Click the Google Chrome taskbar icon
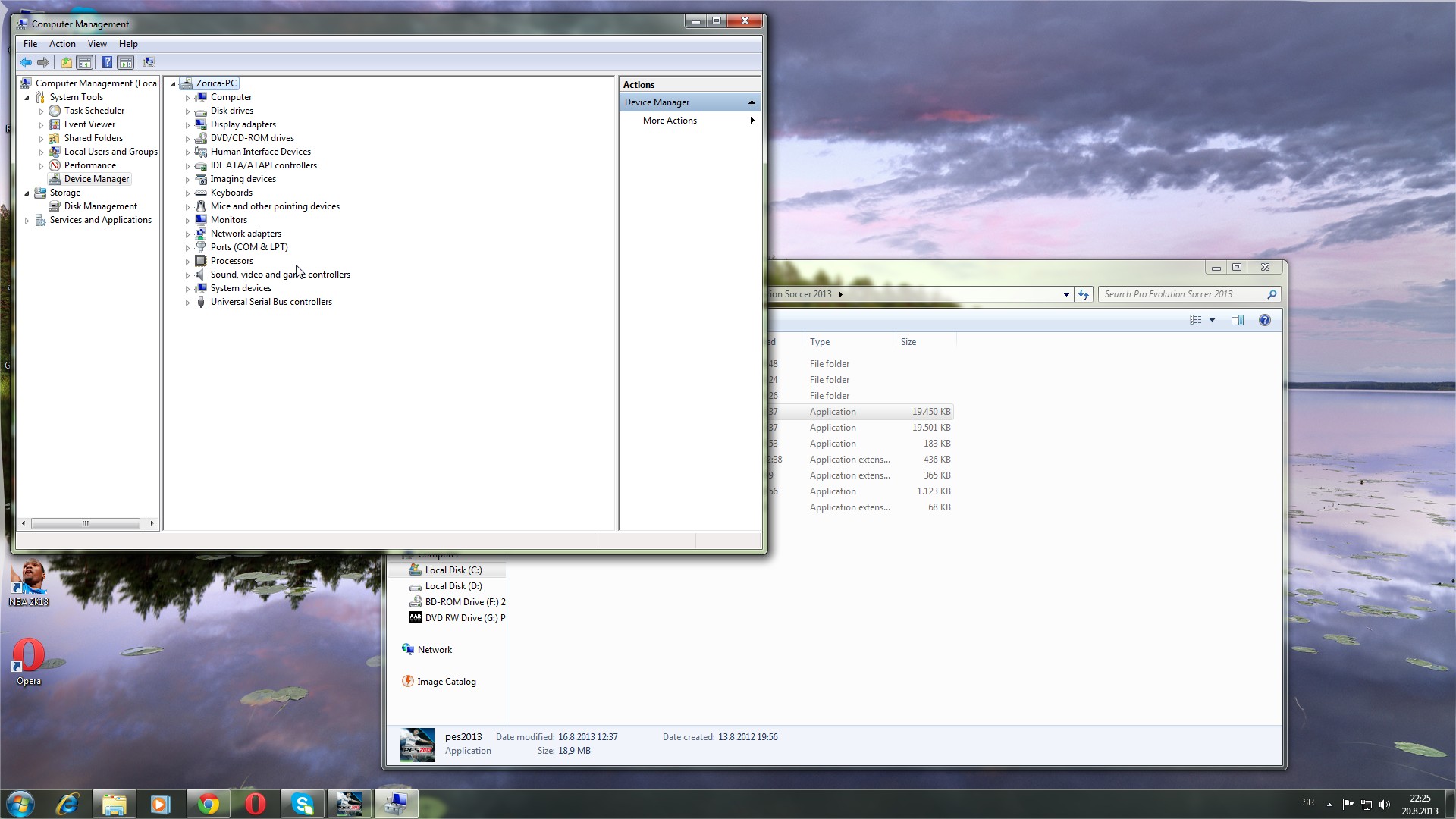This screenshot has width=1456, height=819. 209,804
